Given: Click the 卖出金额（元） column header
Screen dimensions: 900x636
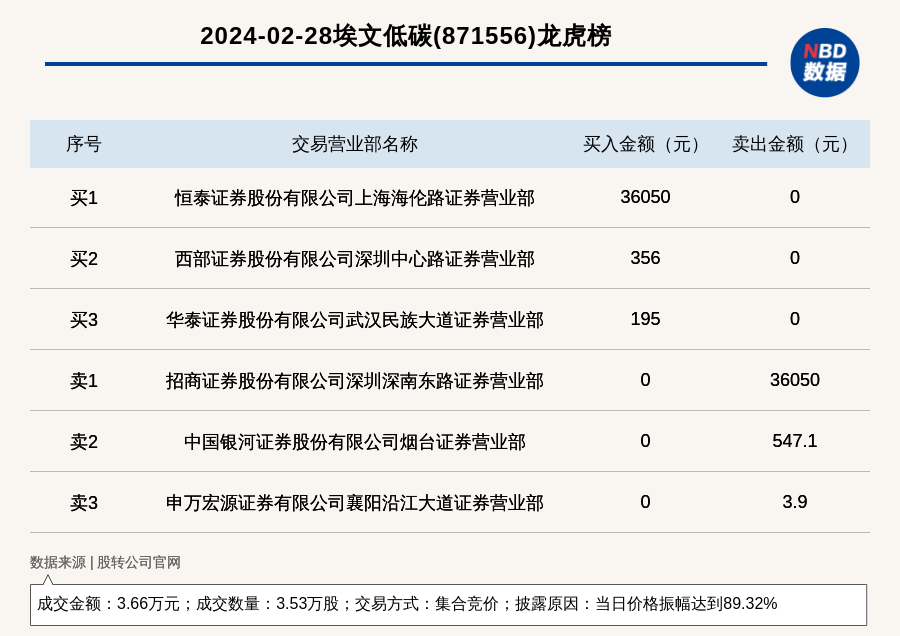Looking at the screenshot, I should pos(794,144).
